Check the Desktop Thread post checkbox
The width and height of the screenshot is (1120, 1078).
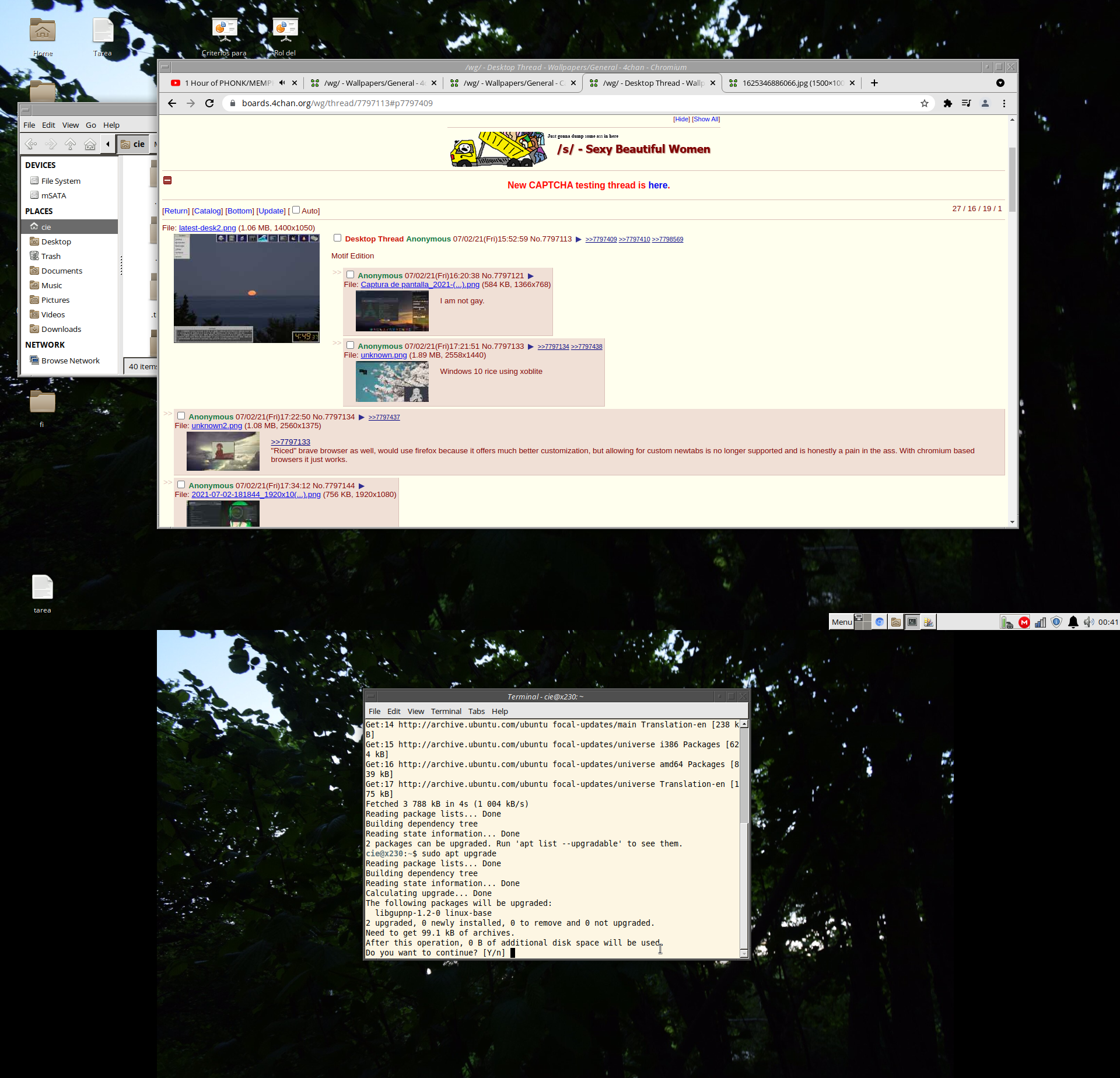pos(337,238)
